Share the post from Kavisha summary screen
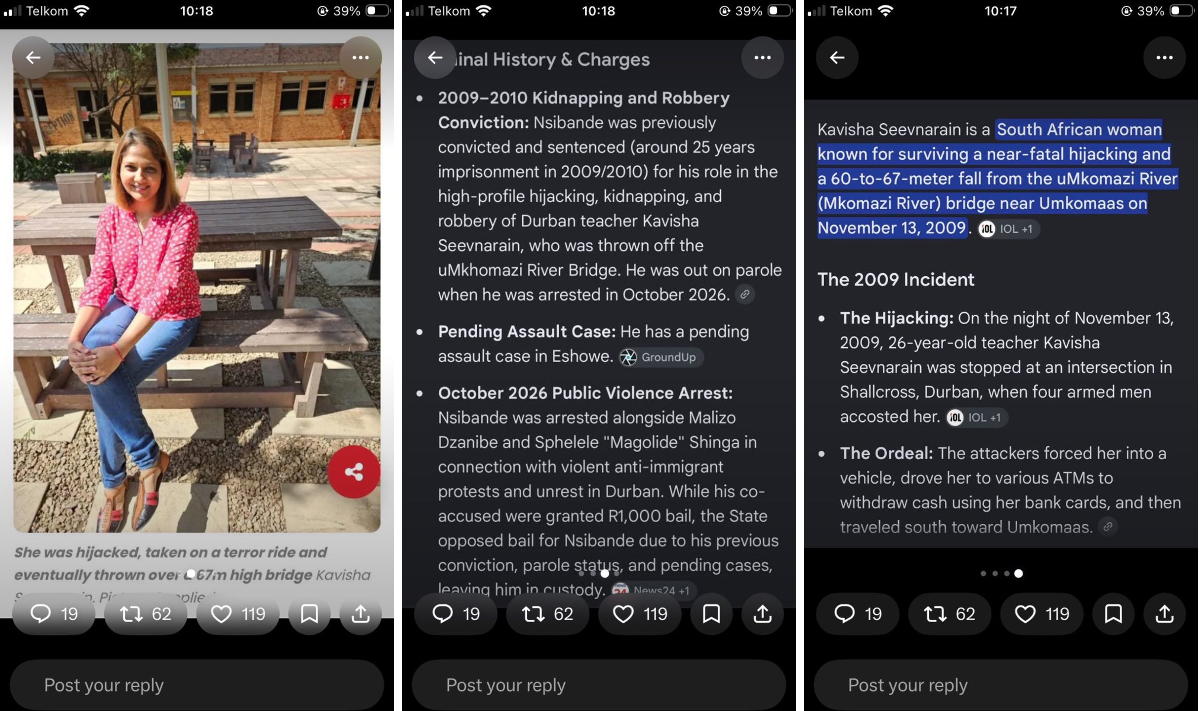The height and width of the screenshot is (711, 1200). click(x=1165, y=614)
